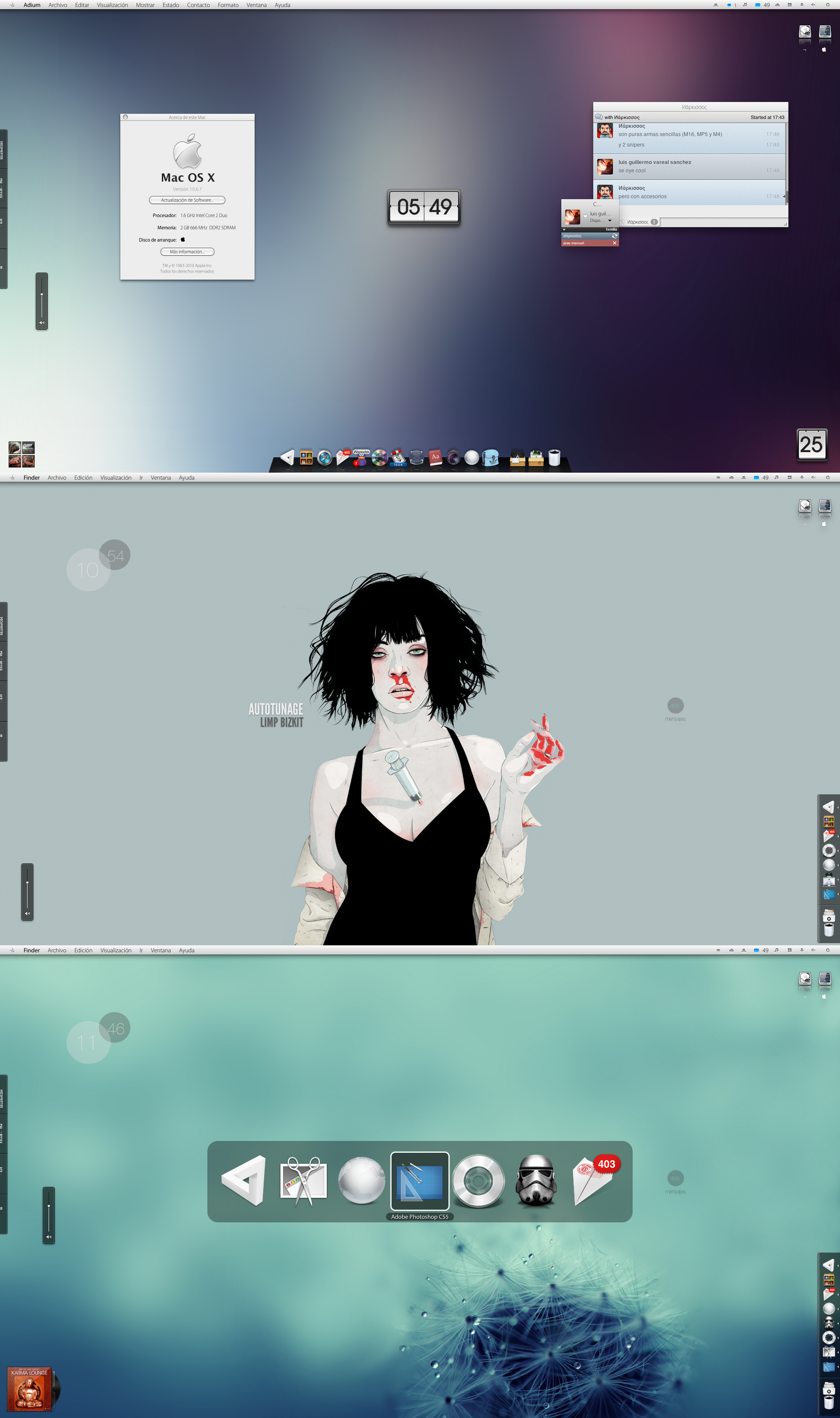
Task: Open the Dispo... status dropdown in Adium
Action: pos(610,221)
